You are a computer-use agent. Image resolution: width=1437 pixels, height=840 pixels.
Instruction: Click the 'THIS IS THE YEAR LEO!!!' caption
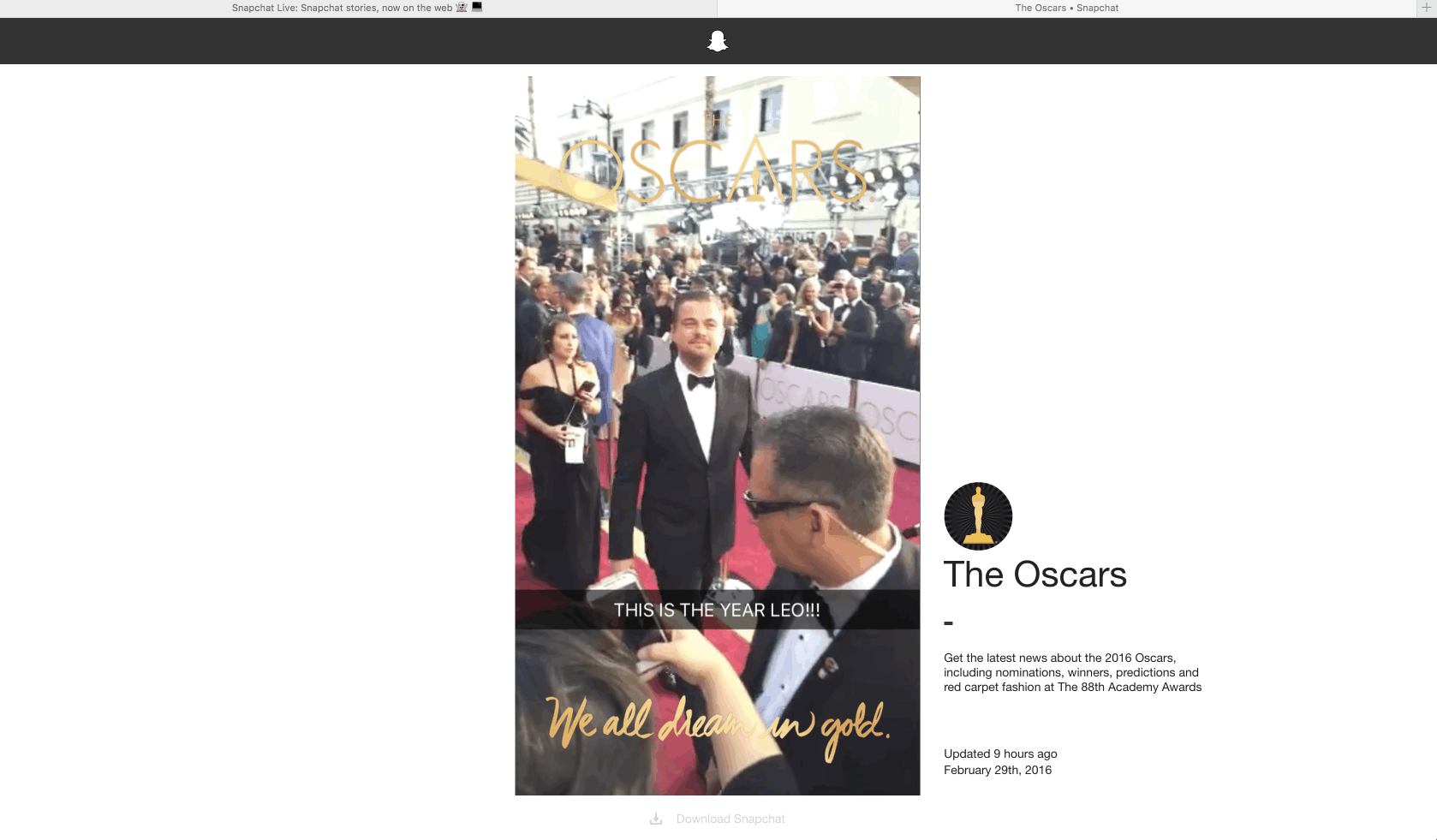(x=718, y=610)
